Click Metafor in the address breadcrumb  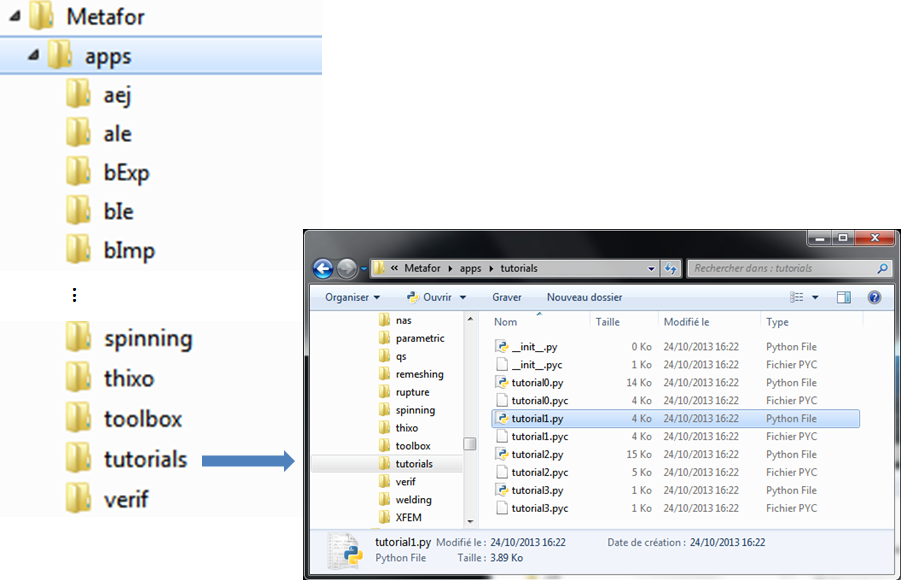click(x=422, y=269)
